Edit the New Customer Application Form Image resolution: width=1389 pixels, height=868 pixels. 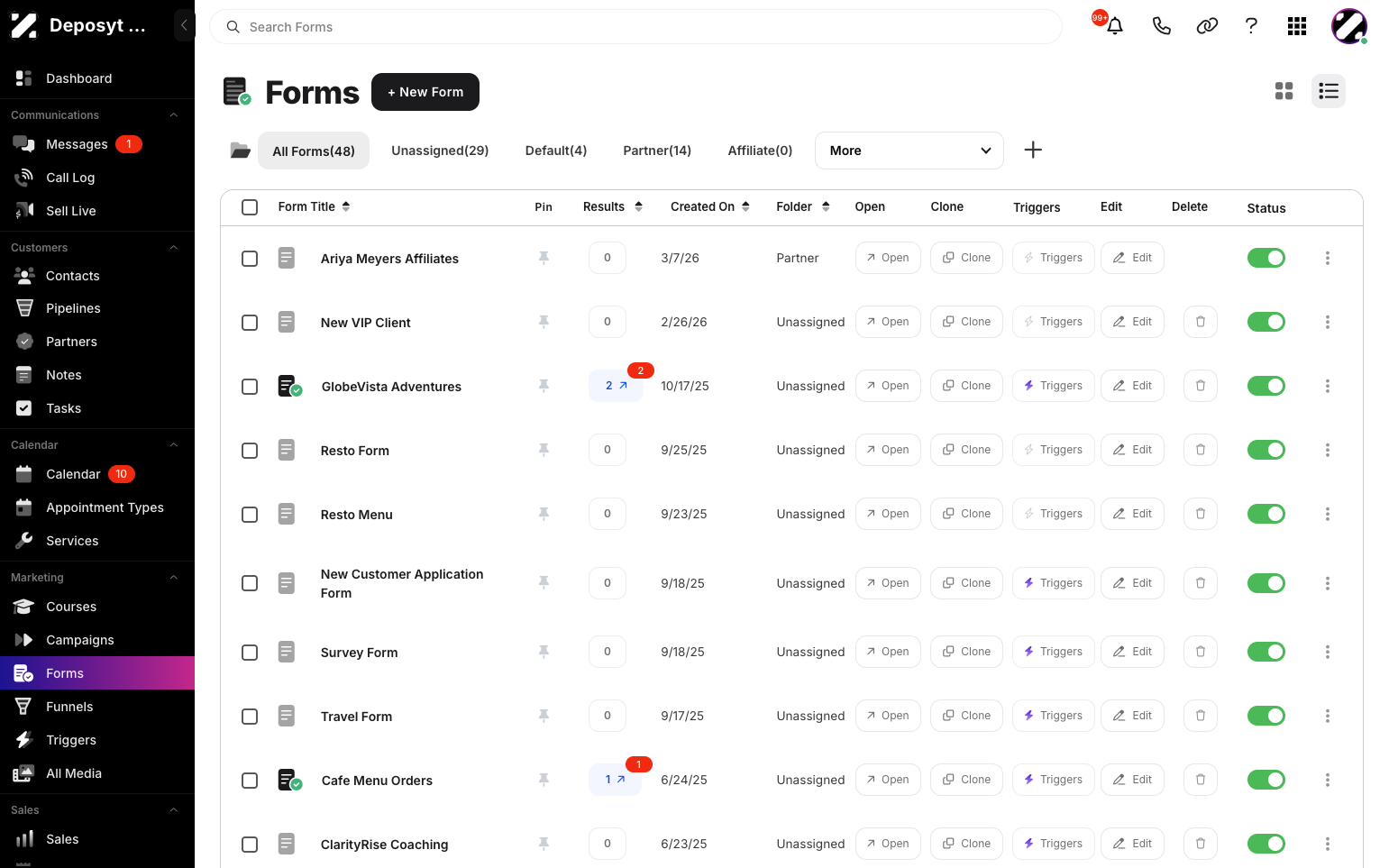(x=1132, y=583)
